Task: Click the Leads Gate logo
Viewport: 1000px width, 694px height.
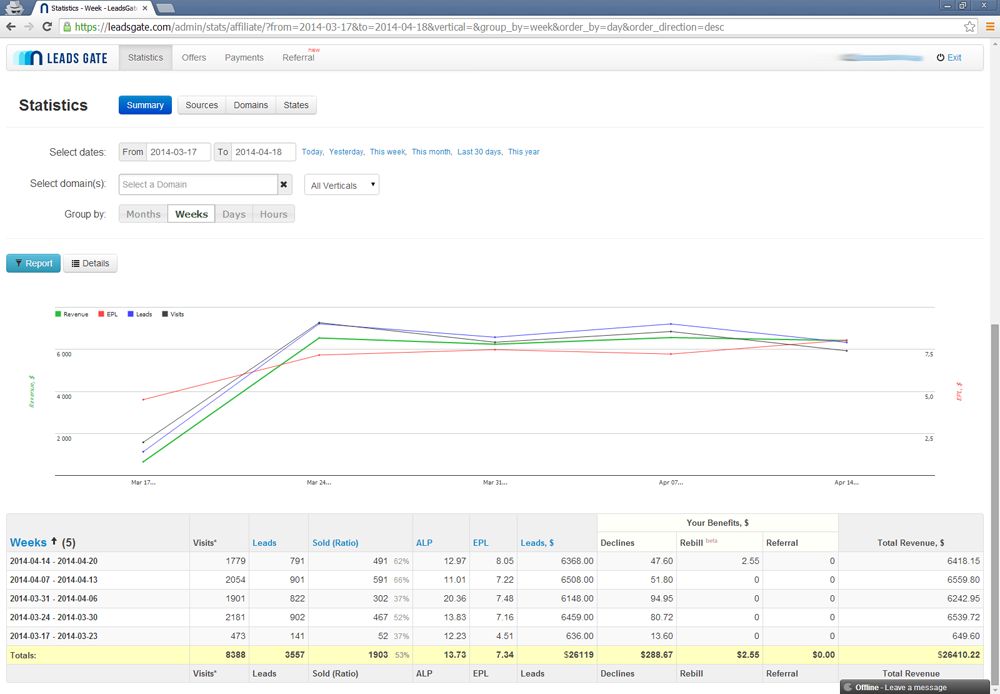Action: 62,58
